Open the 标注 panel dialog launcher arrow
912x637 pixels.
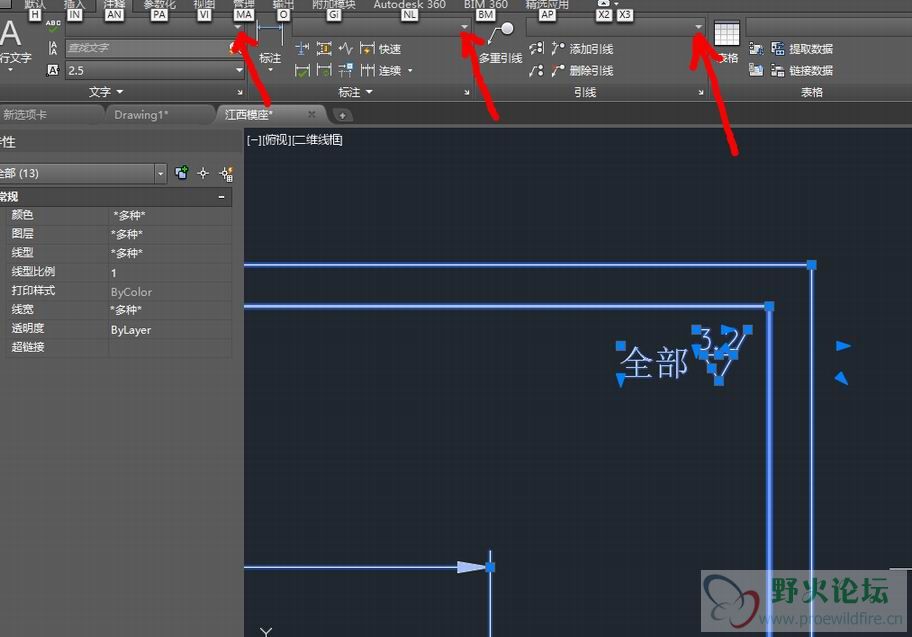[x=466, y=92]
